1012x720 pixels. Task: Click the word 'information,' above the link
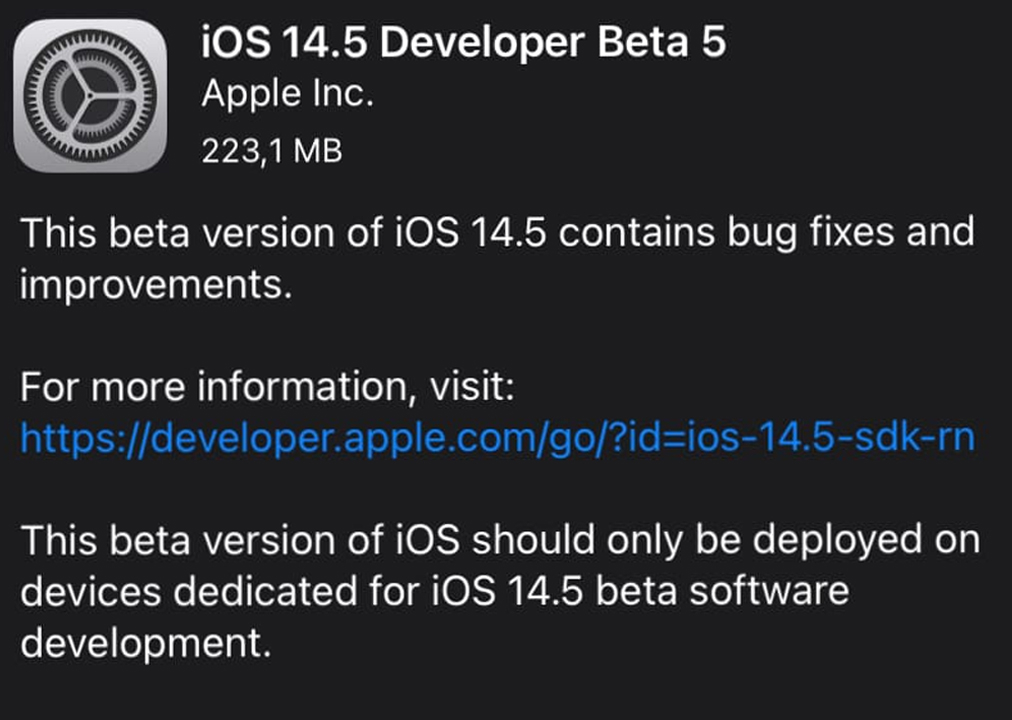307,387
